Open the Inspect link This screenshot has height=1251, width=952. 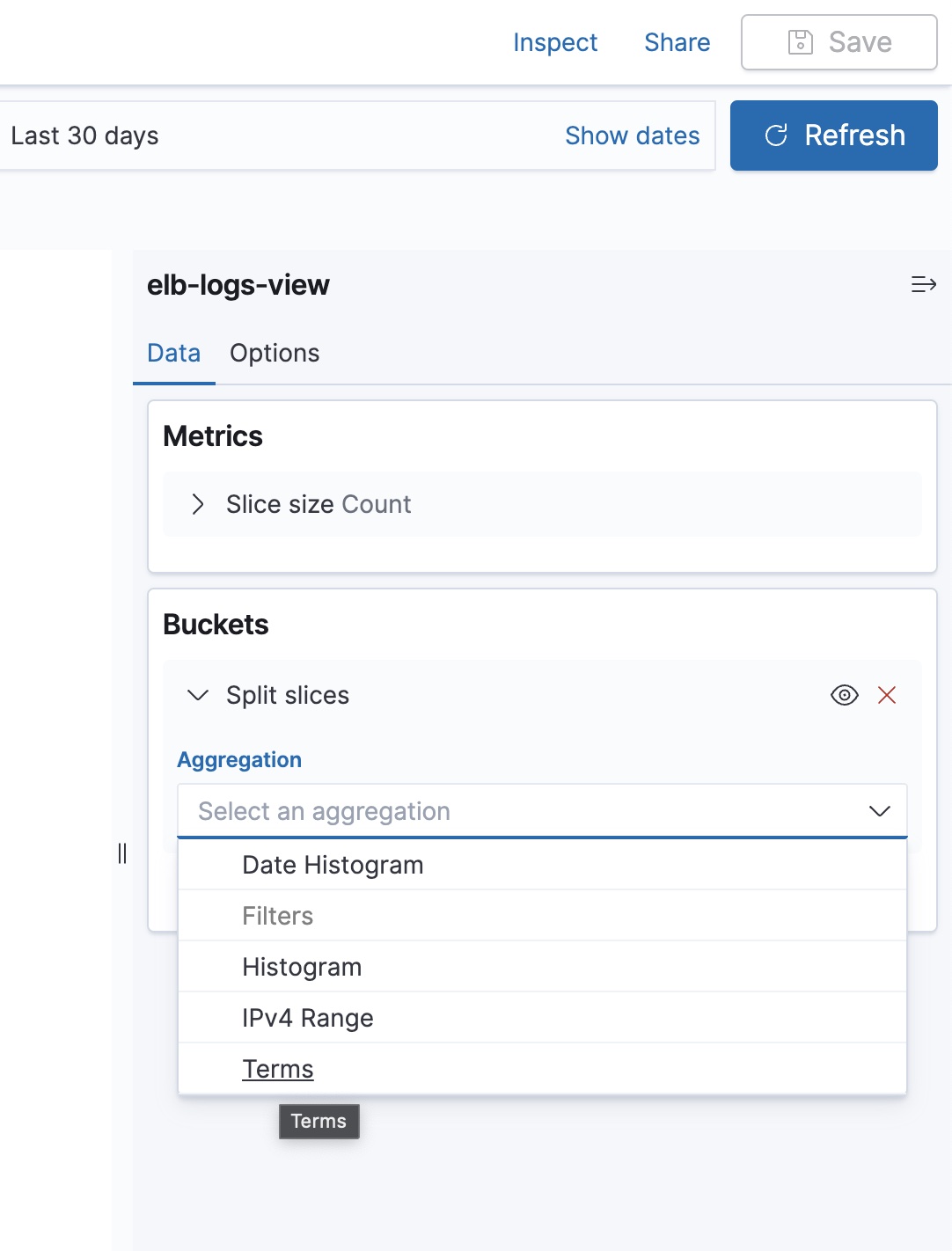tap(555, 42)
